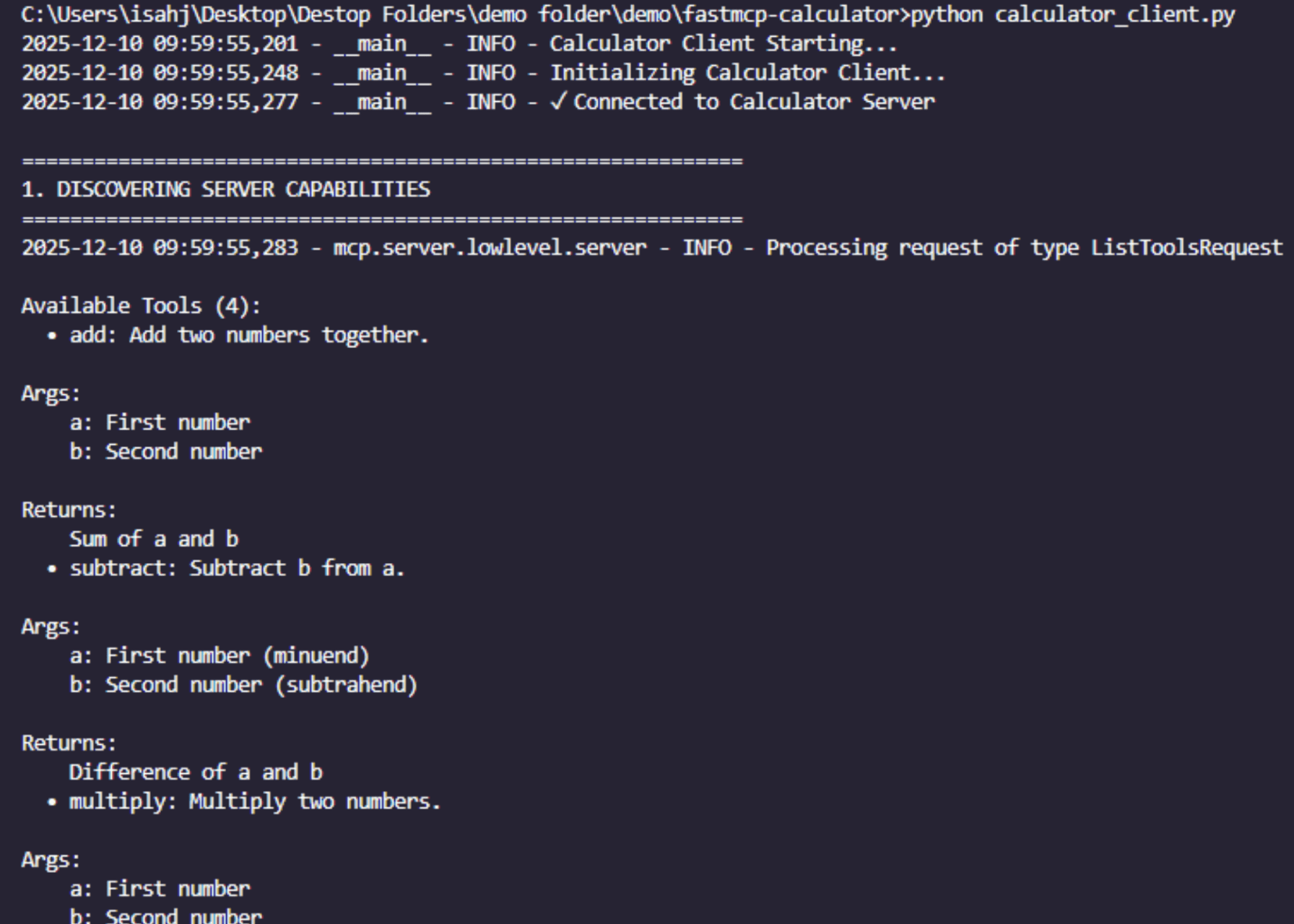1294x924 pixels.
Task: Select the "multiply: Multiply two numbers." entry
Action: click(x=254, y=802)
